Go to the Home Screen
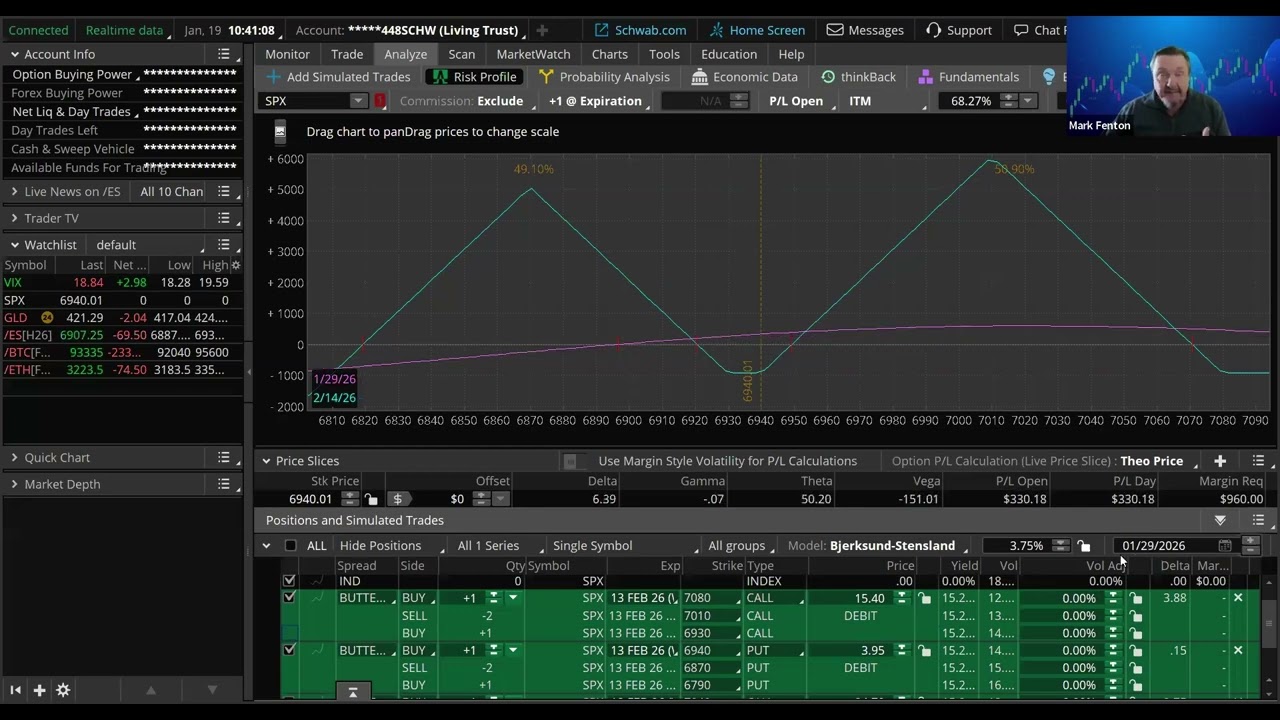This screenshot has height=720, width=1280. pos(757,30)
